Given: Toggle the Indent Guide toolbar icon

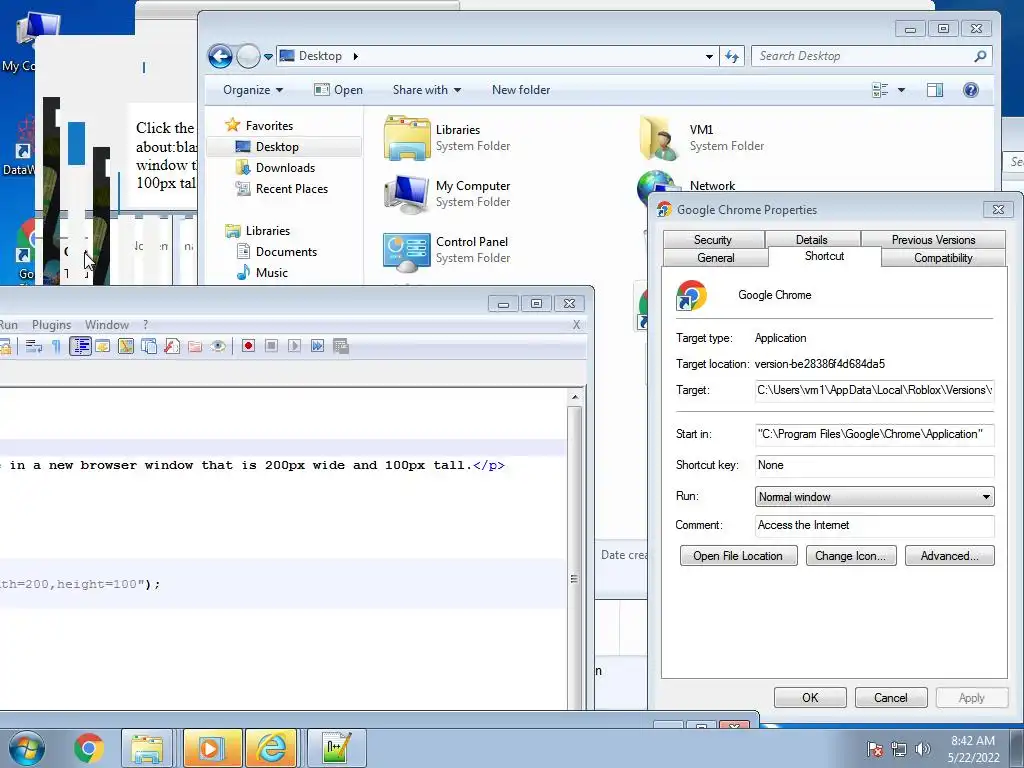Looking at the screenshot, I should point(80,346).
